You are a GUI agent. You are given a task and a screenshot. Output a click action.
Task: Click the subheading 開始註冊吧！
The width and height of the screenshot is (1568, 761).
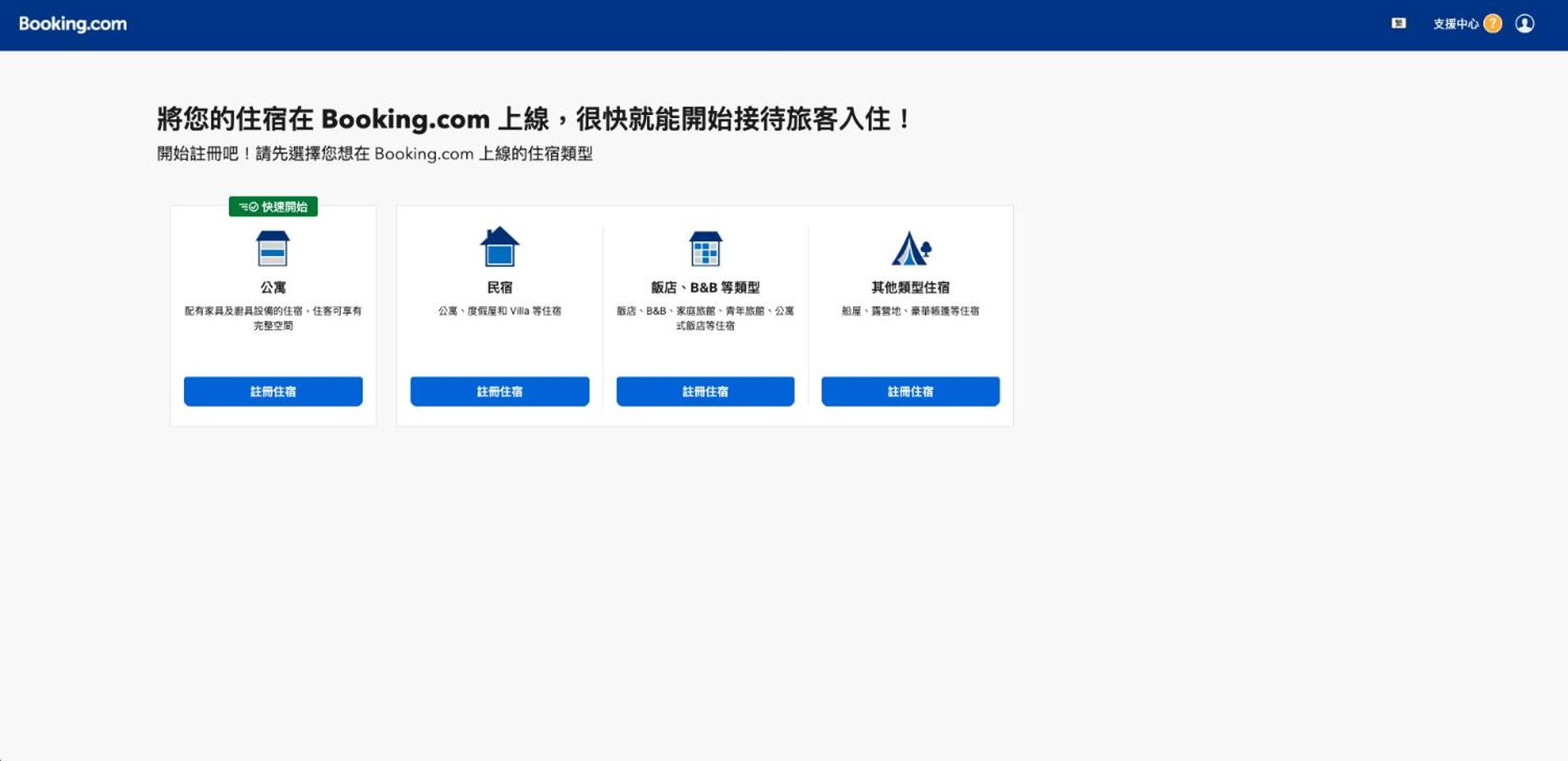pyautogui.click(x=374, y=154)
